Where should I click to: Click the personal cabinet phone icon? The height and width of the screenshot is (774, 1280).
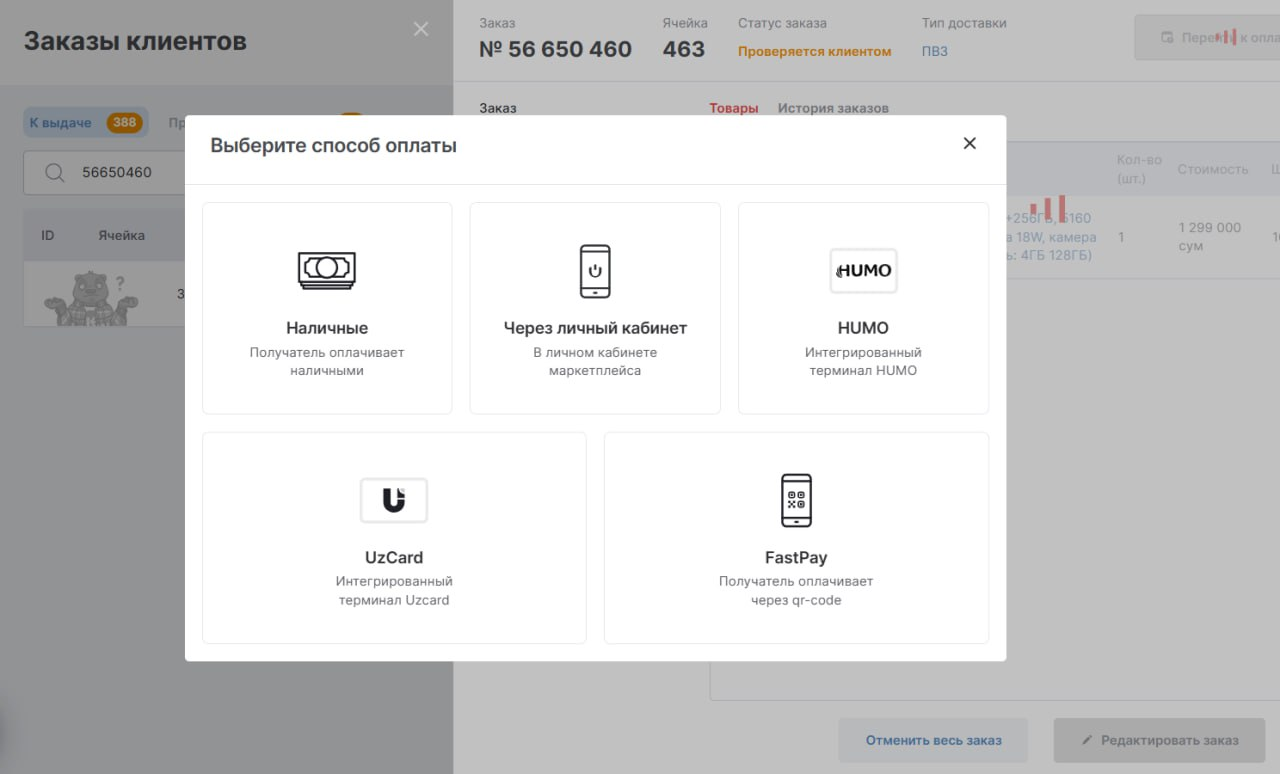point(595,271)
